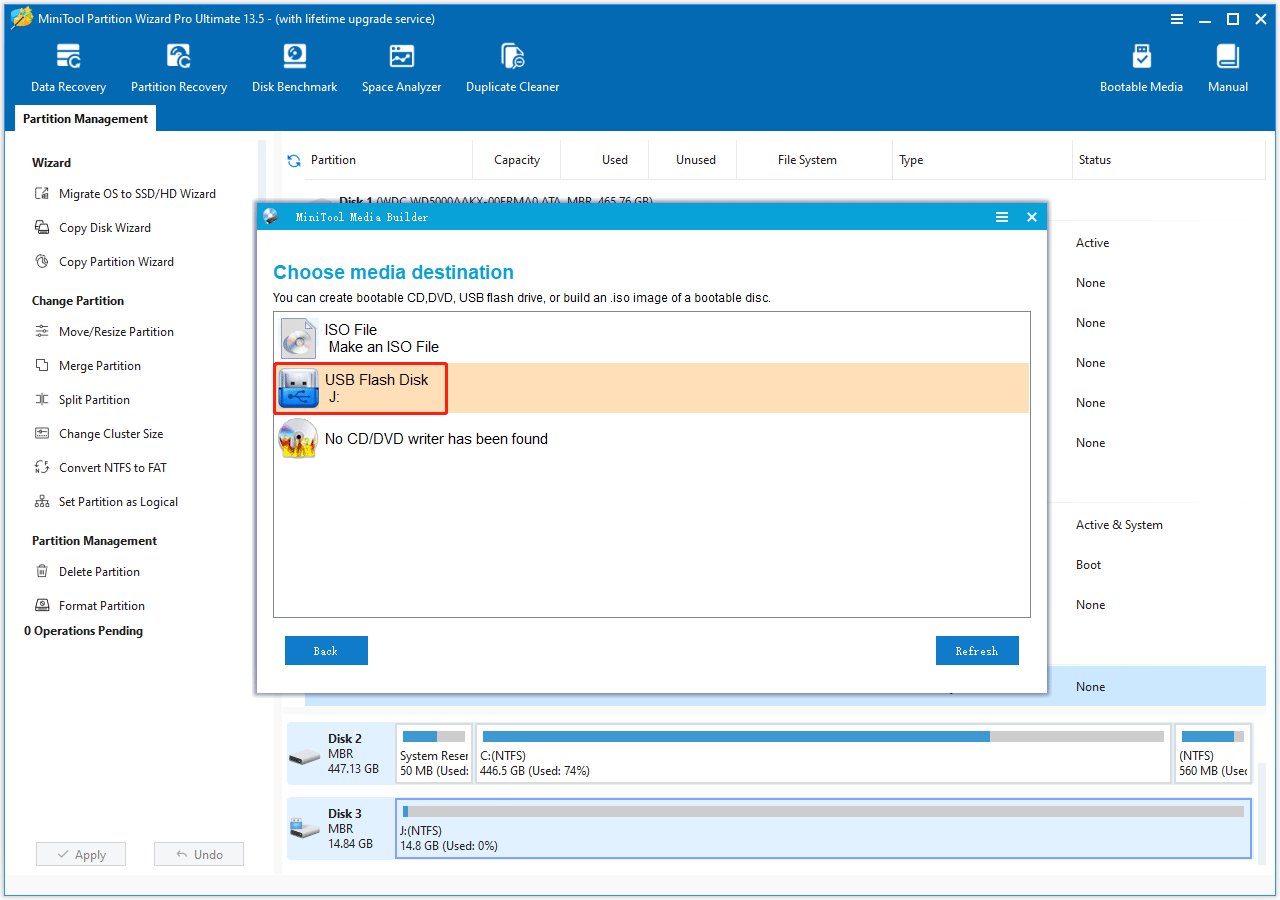Open the Data Recovery tool
This screenshot has width=1280, height=900.
[x=67, y=66]
